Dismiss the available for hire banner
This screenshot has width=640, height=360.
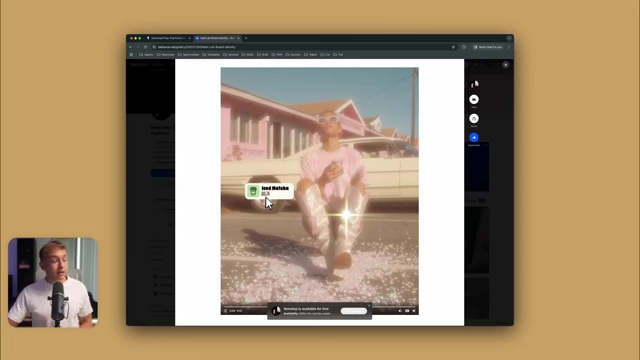click(369, 305)
